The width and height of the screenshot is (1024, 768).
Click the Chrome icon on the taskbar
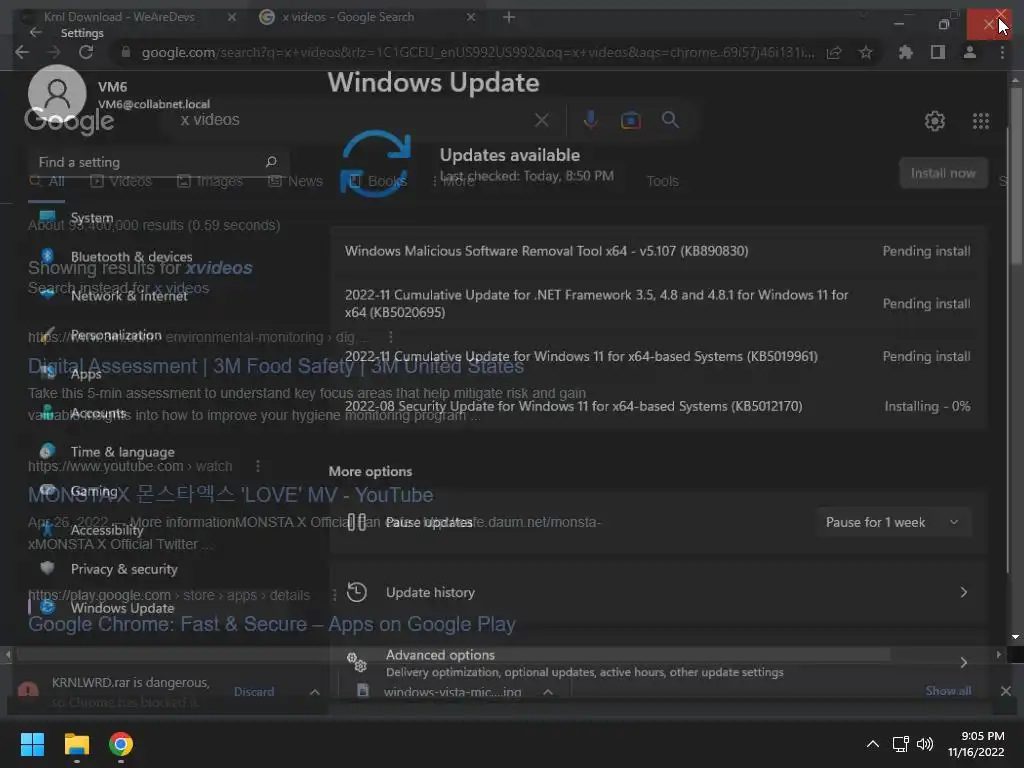(121, 744)
